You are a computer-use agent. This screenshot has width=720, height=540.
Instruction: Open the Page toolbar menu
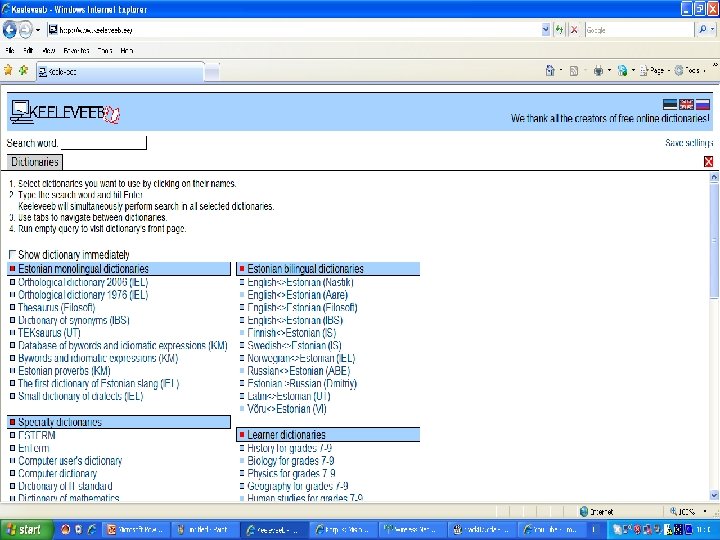655,71
